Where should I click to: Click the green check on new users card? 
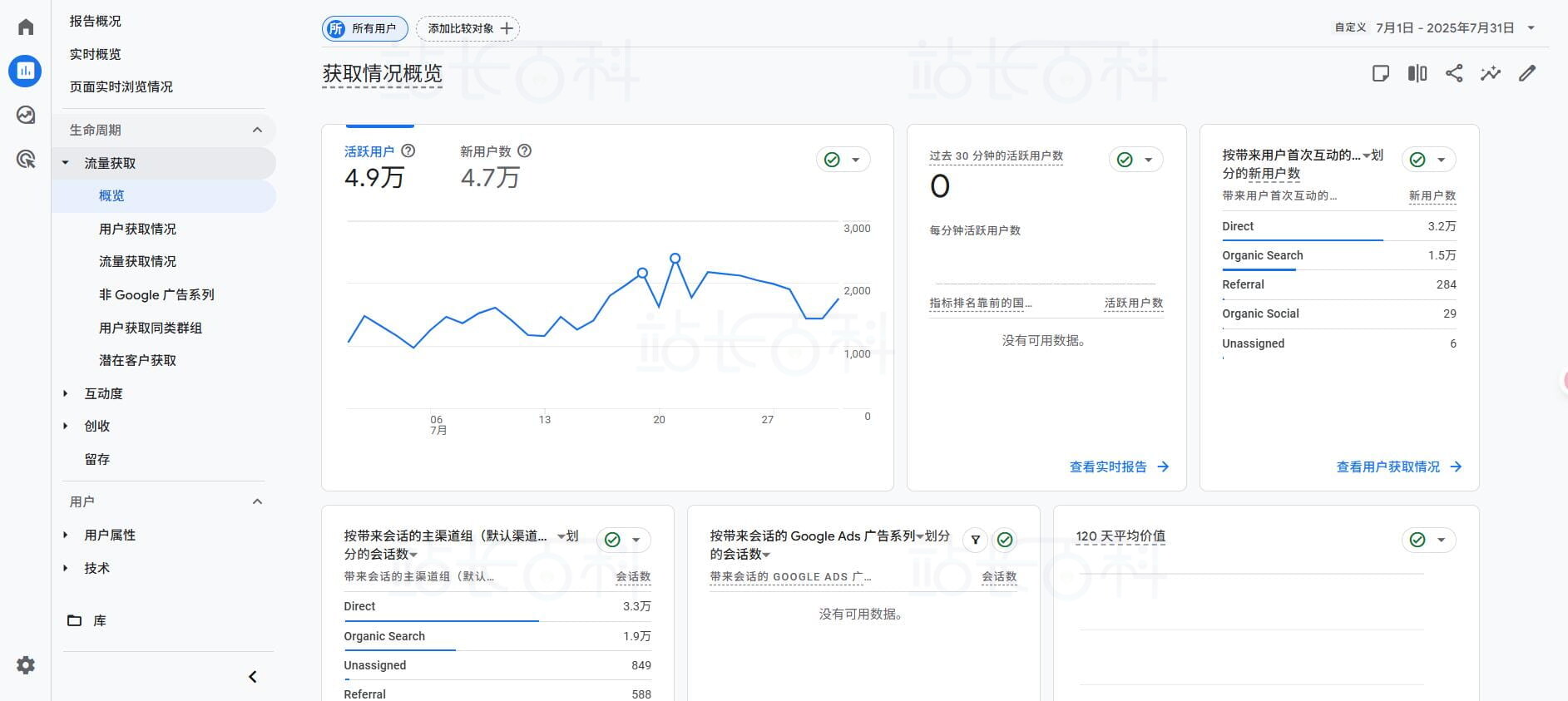[x=1417, y=160]
